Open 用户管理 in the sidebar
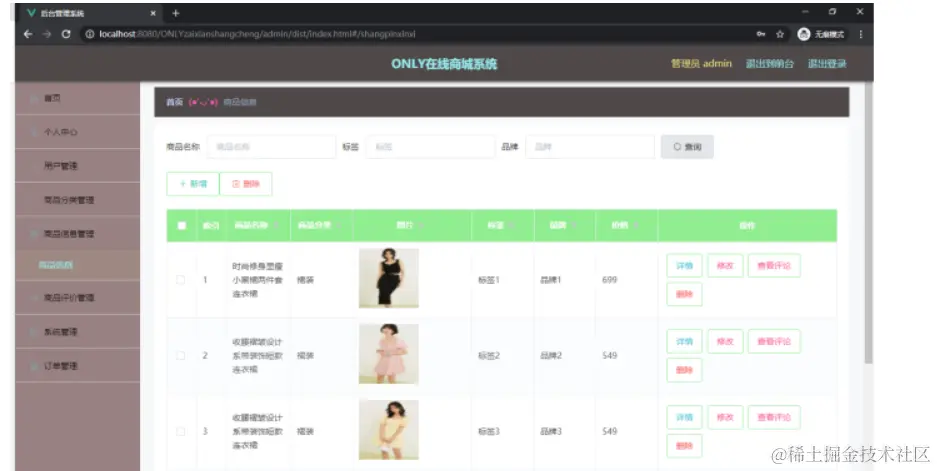Viewport: 937px width, 471px height. pyautogui.click(x=78, y=166)
